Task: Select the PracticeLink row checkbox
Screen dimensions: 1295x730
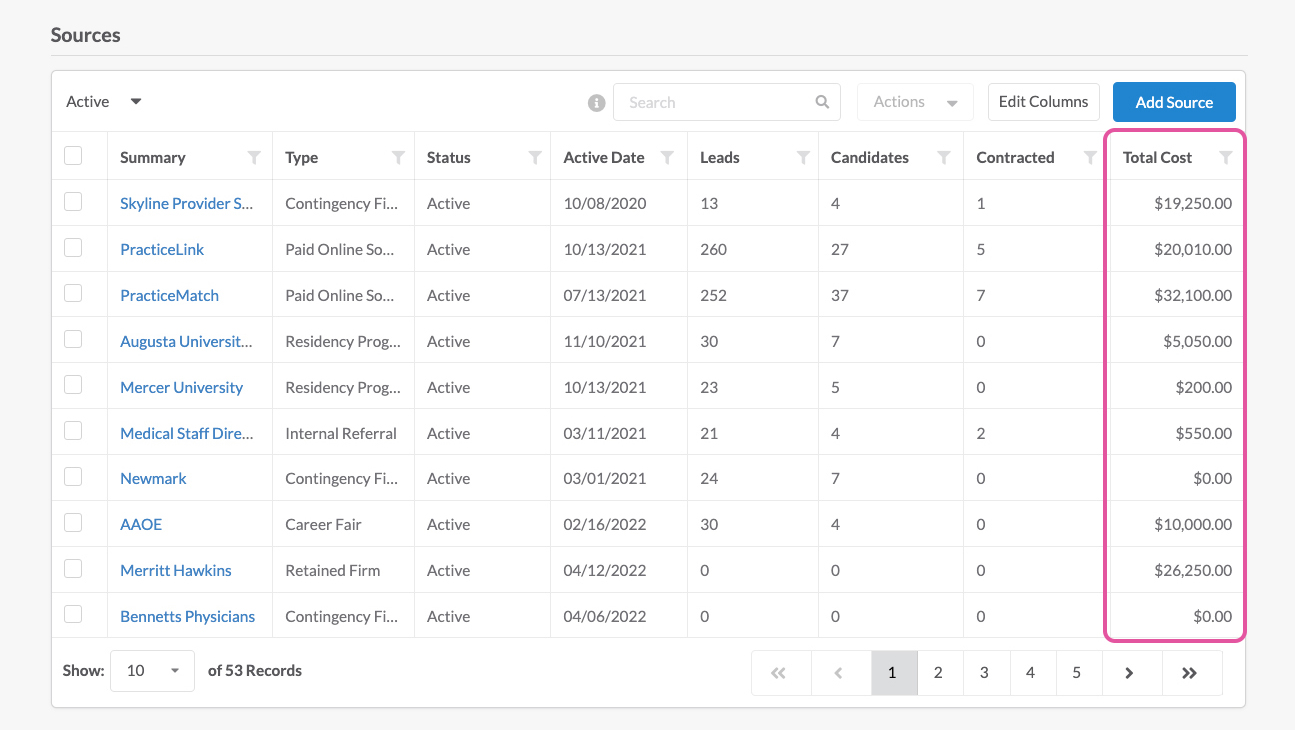Action: [73, 248]
